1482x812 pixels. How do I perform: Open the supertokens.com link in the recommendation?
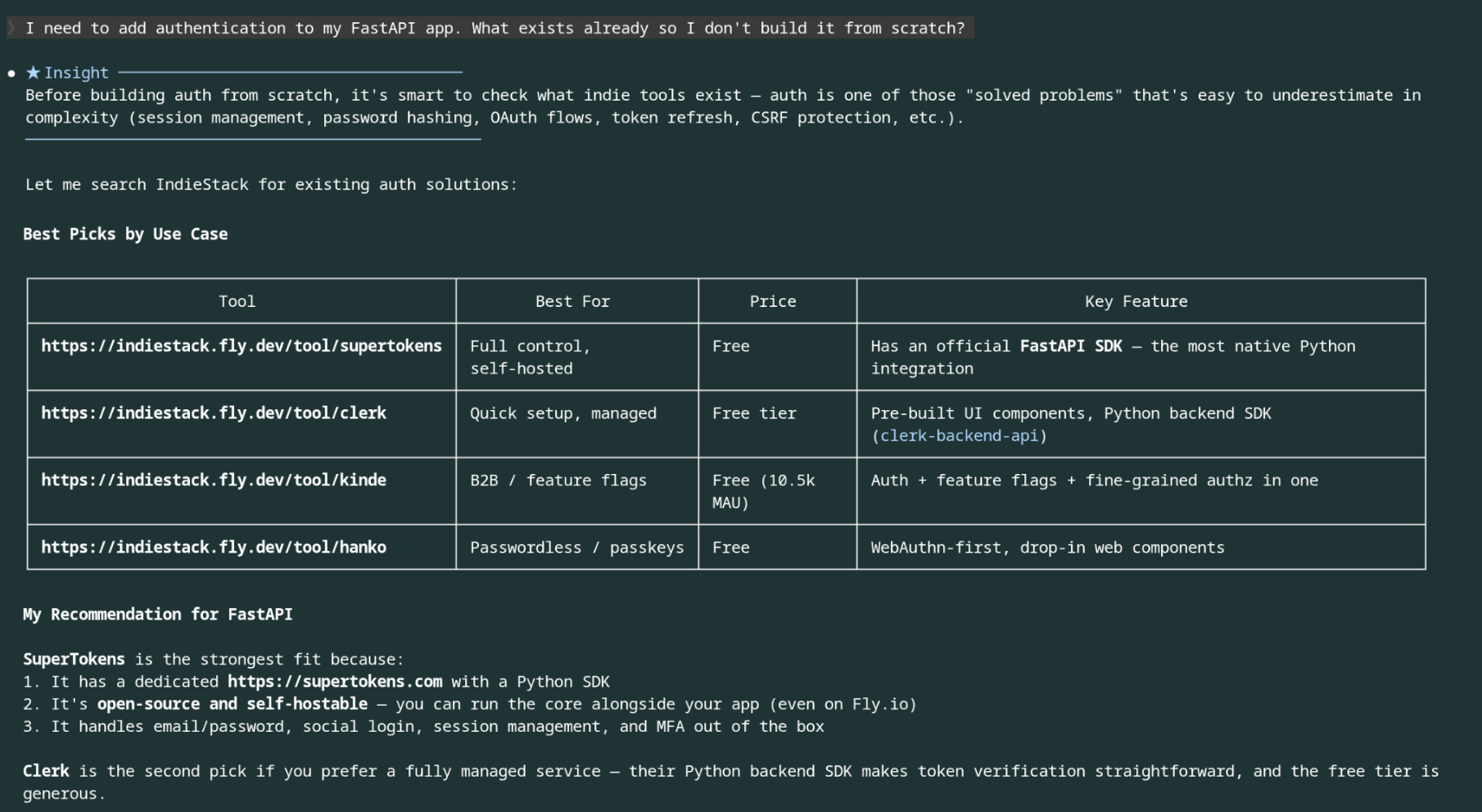coord(334,682)
